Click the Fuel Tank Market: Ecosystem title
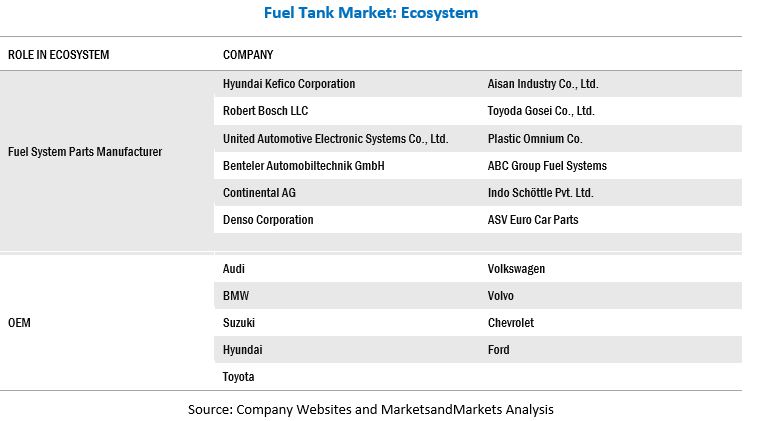 [371, 14]
